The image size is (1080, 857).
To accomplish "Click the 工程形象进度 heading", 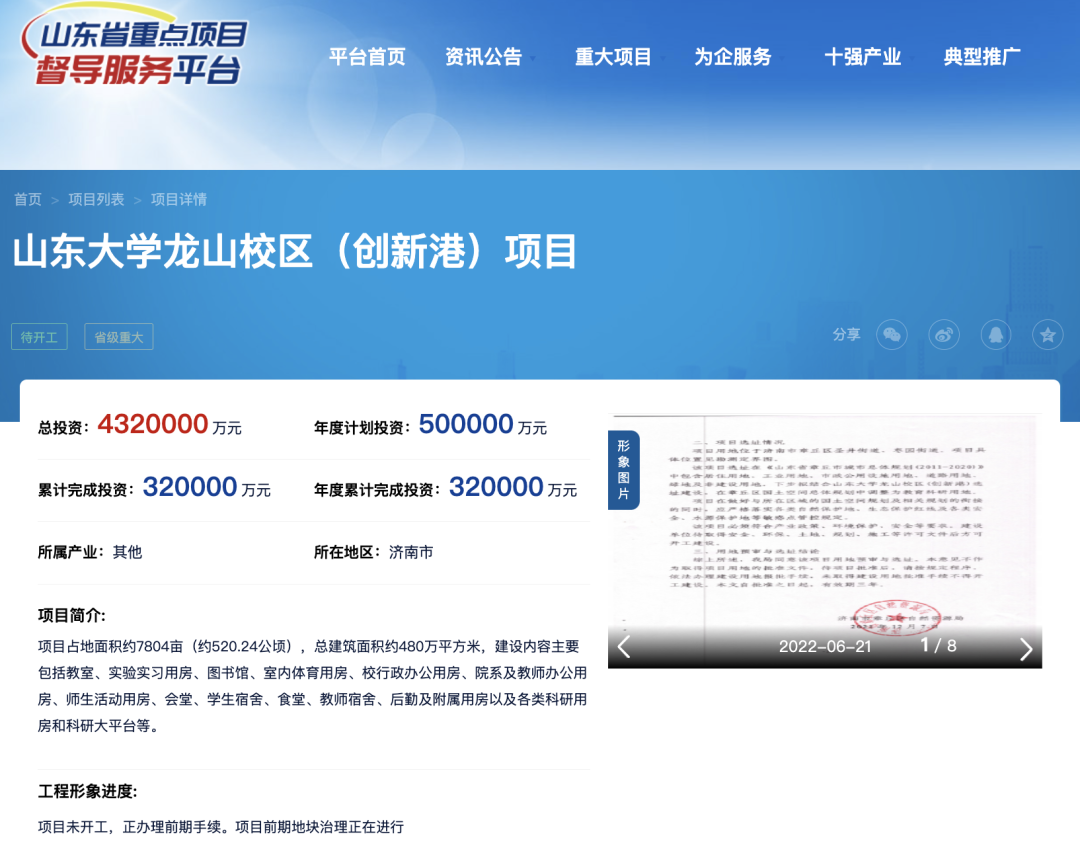I will click(87, 791).
